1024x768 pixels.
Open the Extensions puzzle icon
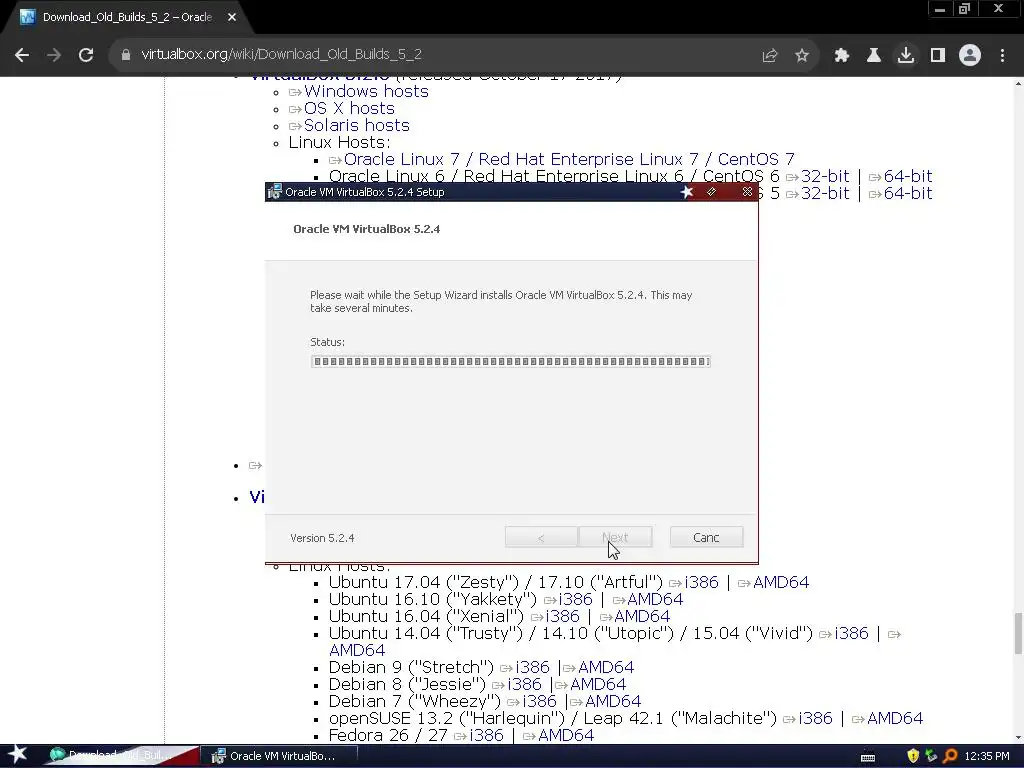842,56
